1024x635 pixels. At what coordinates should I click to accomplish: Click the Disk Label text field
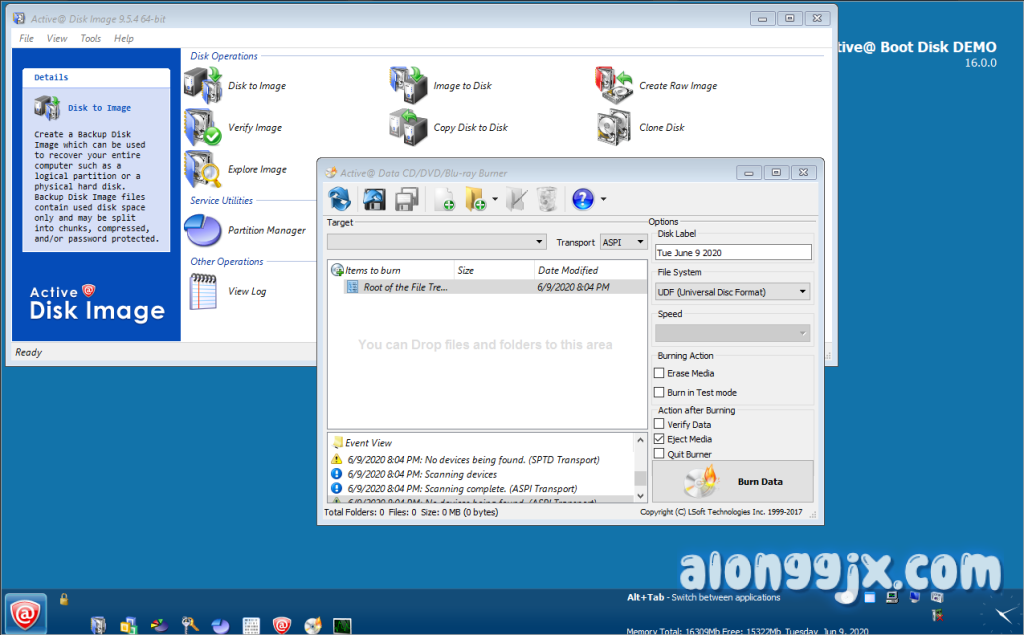pyautogui.click(x=732, y=253)
